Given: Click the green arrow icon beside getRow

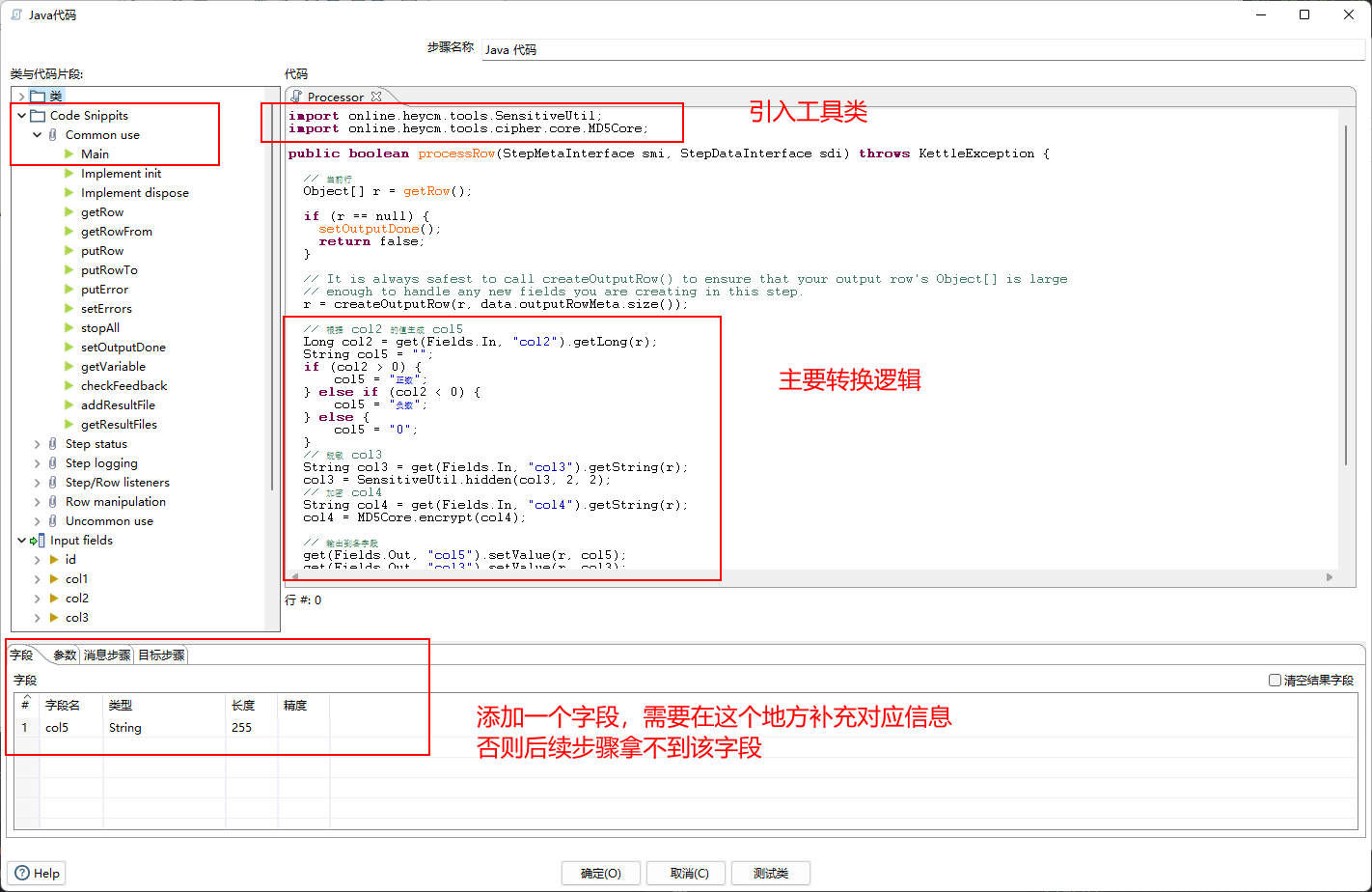Looking at the screenshot, I should [x=69, y=212].
